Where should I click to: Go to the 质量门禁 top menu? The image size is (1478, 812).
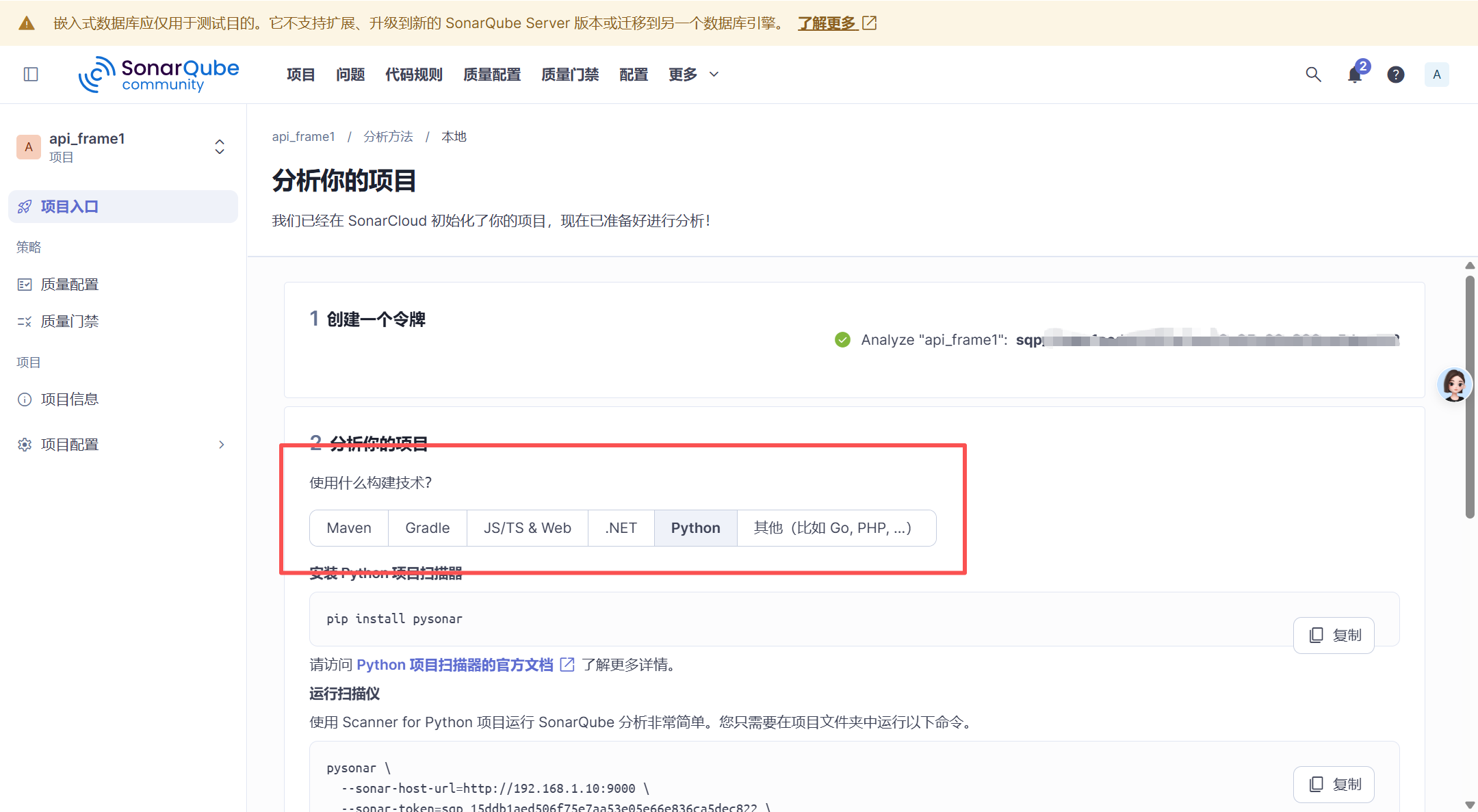tap(569, 74)
